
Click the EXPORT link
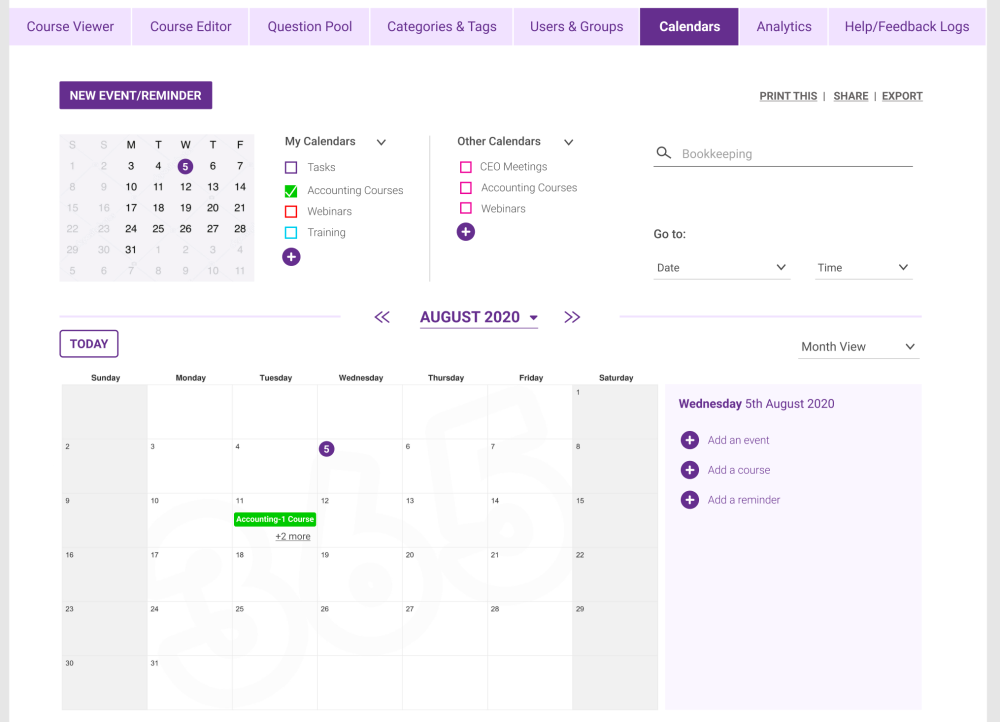[902, 96]
